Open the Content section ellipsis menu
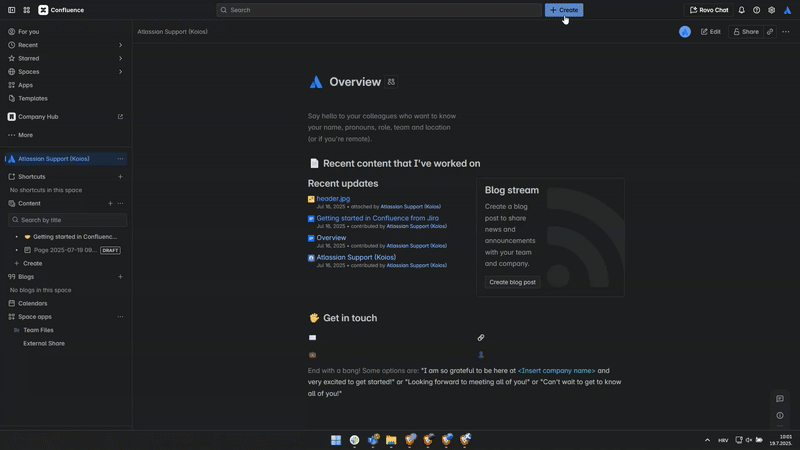Image resolution: width=800 pixels, height=450 pixels. pyautogui.click(x=120, y=203)
